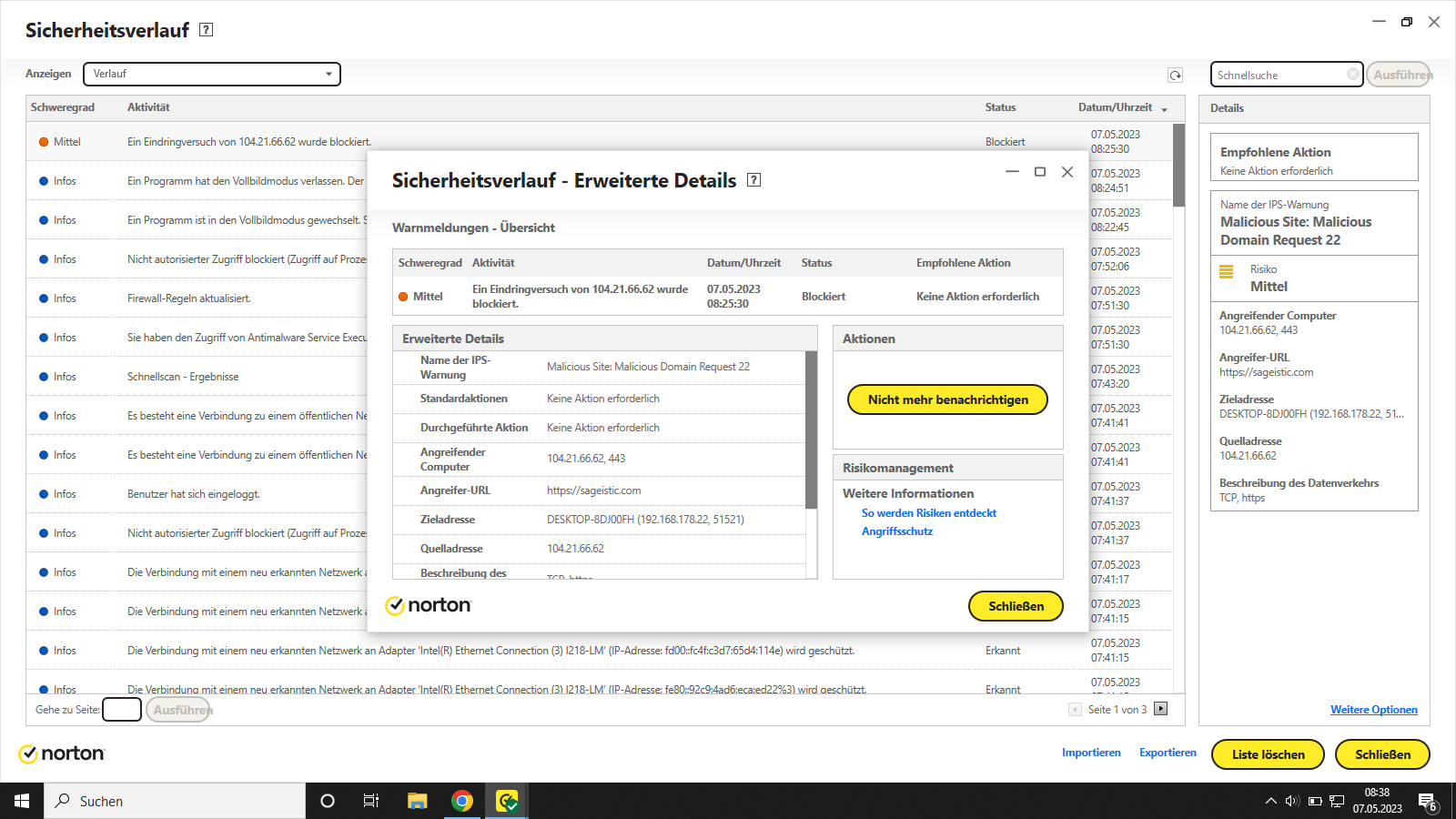
Task: Open help icon beside Sicherheitsverlauf main title
Action: click(x=207, y=30)
